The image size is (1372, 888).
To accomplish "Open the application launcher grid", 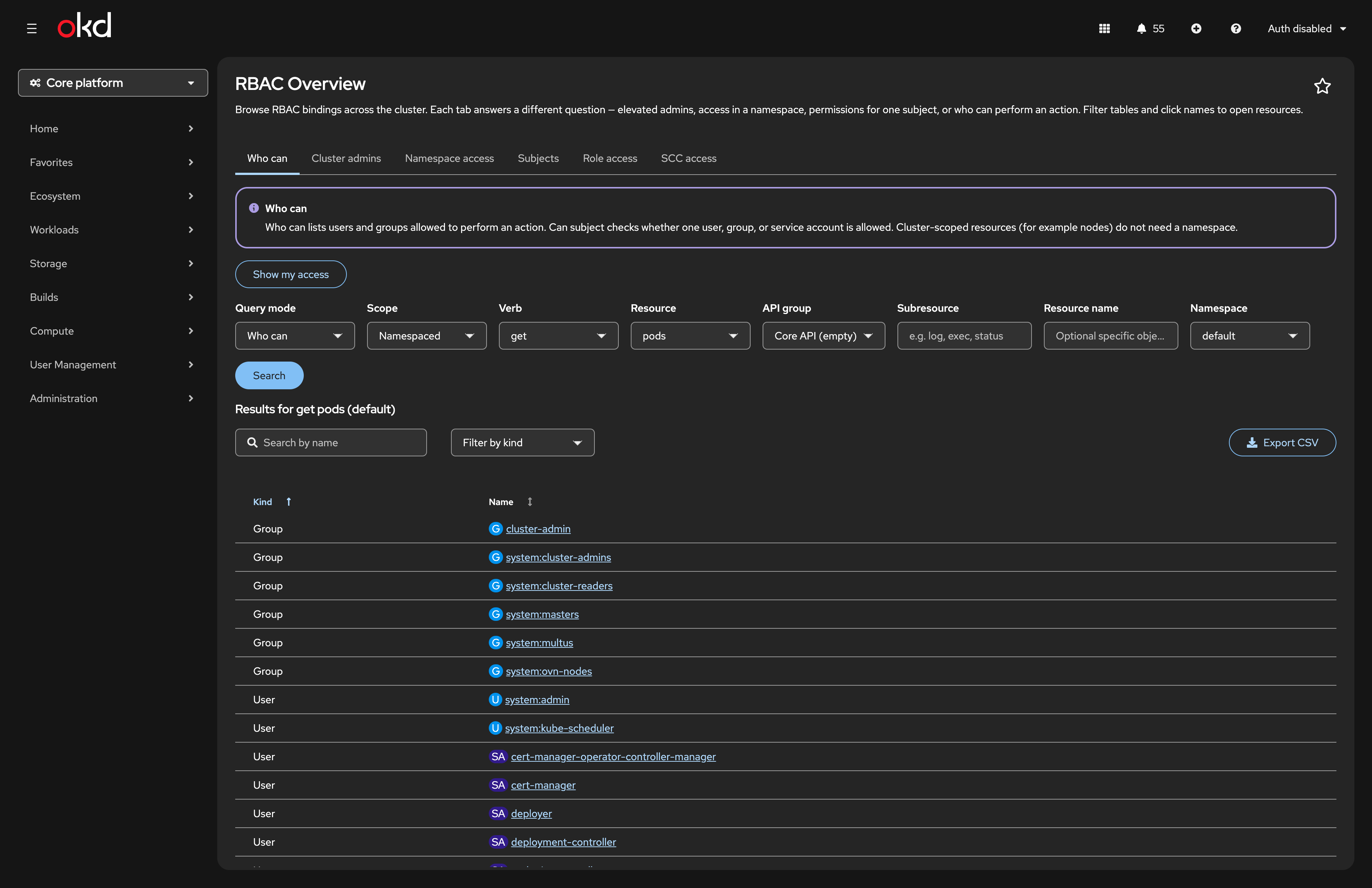I will 1104,28.
